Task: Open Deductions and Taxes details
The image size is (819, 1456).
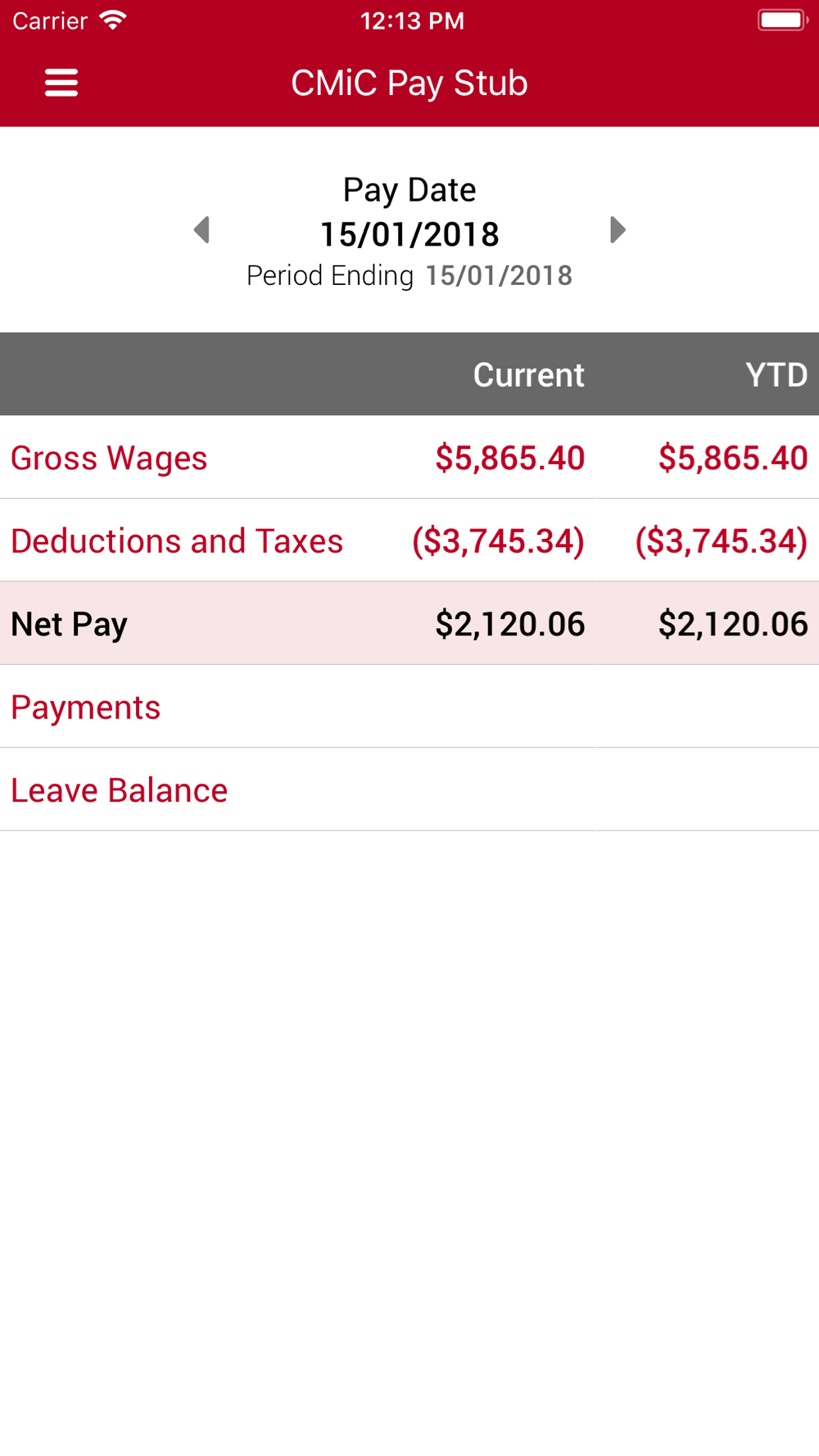Action: (409, 540)
